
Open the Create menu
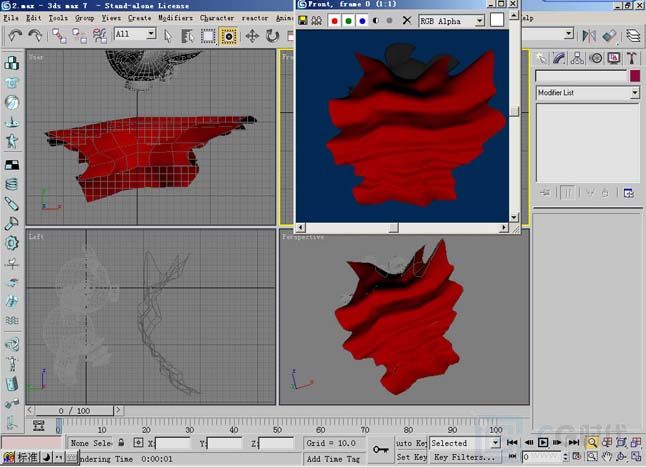click(x=139, y=18)
